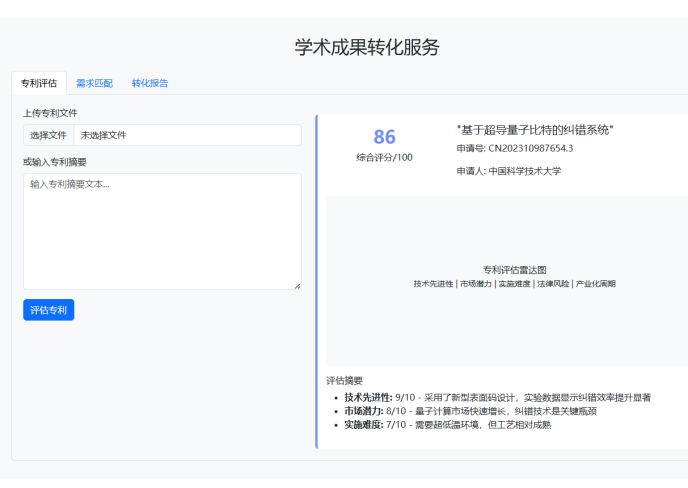This screenshot has height=488, width=688.
Task: Click the 上传专利文件 label
Action: point(50,113)
